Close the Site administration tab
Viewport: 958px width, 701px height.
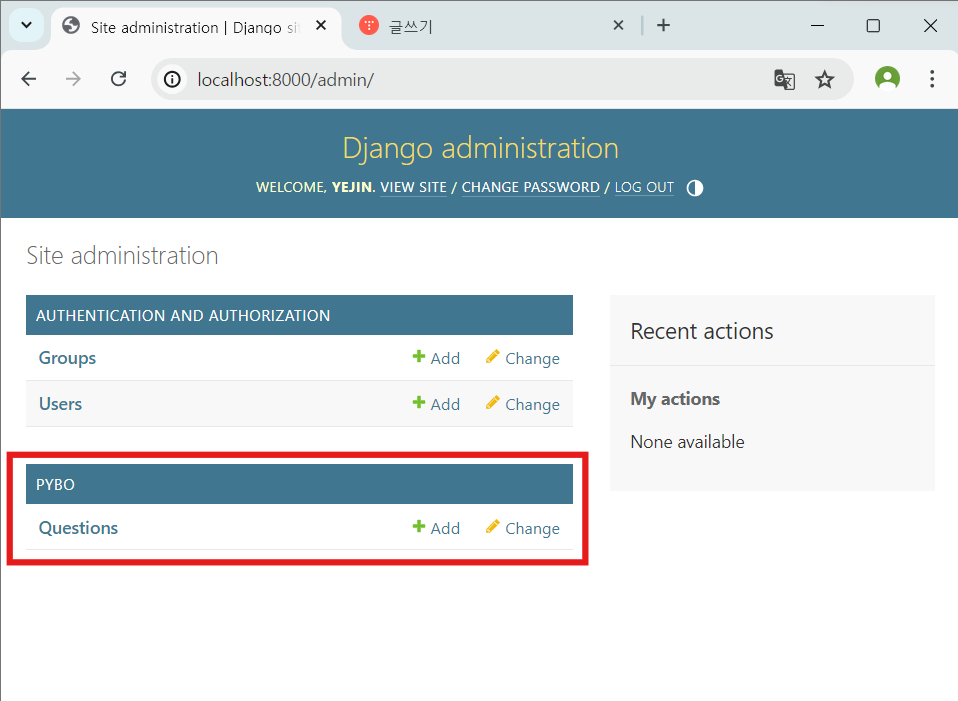click(x=321, y=26)
